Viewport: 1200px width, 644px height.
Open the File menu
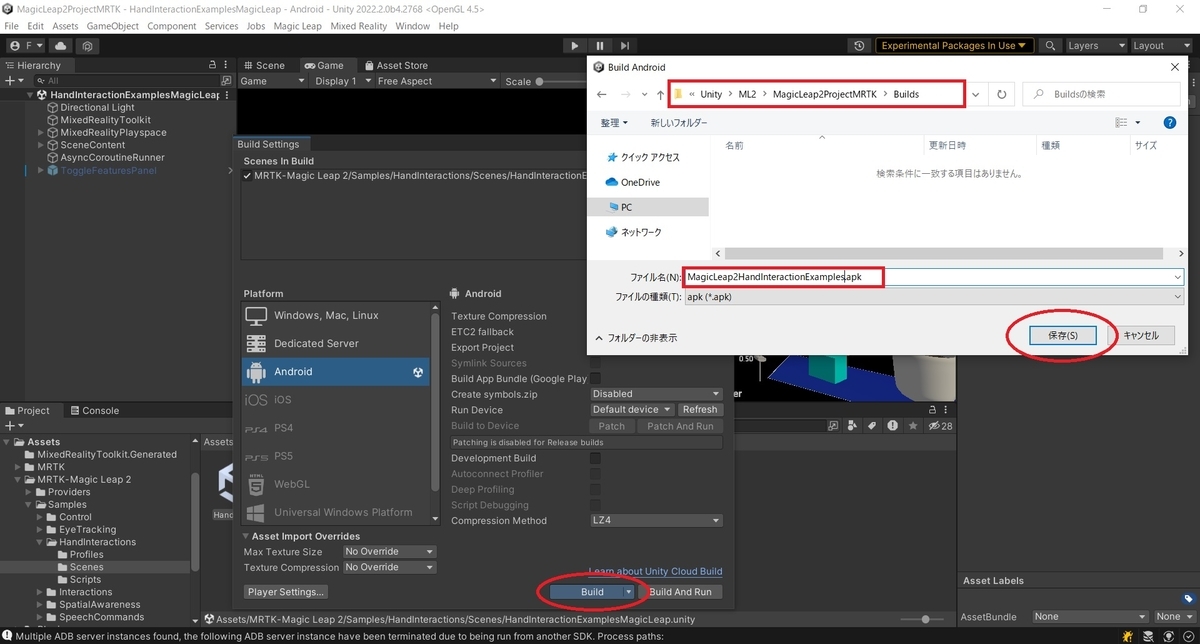point(11,25)
